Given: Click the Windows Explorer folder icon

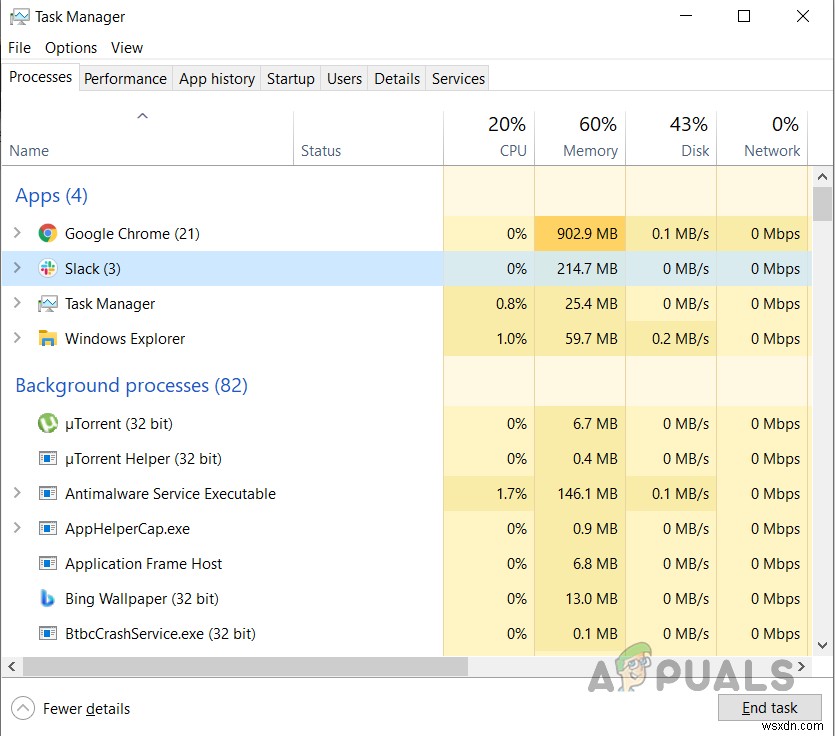Looking at the screenshot, I should pyautogui.click(x=47, y=338).
